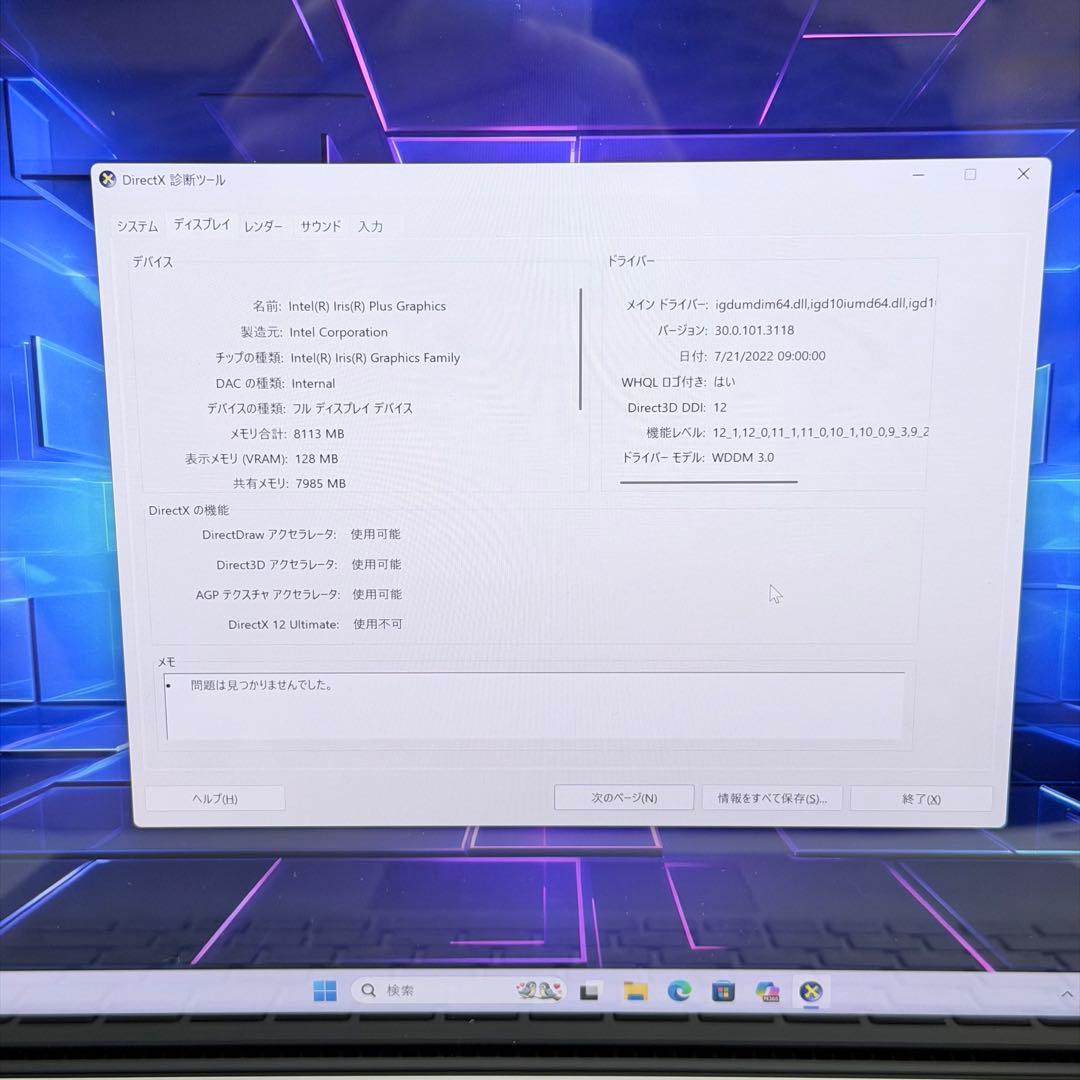This screenshot has height=1080, width=1080.
Task: Click the driver panel horizontal scrollbar
Action: 709,482
